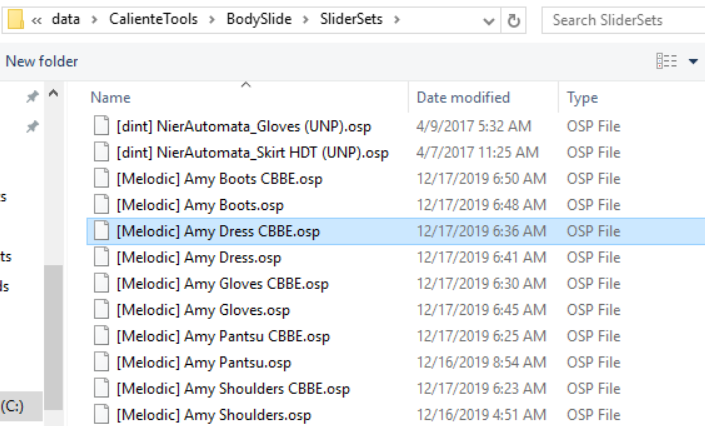Click date 4/9/2017 5:32 AM
705x426 pixels.
coord(473,126)
